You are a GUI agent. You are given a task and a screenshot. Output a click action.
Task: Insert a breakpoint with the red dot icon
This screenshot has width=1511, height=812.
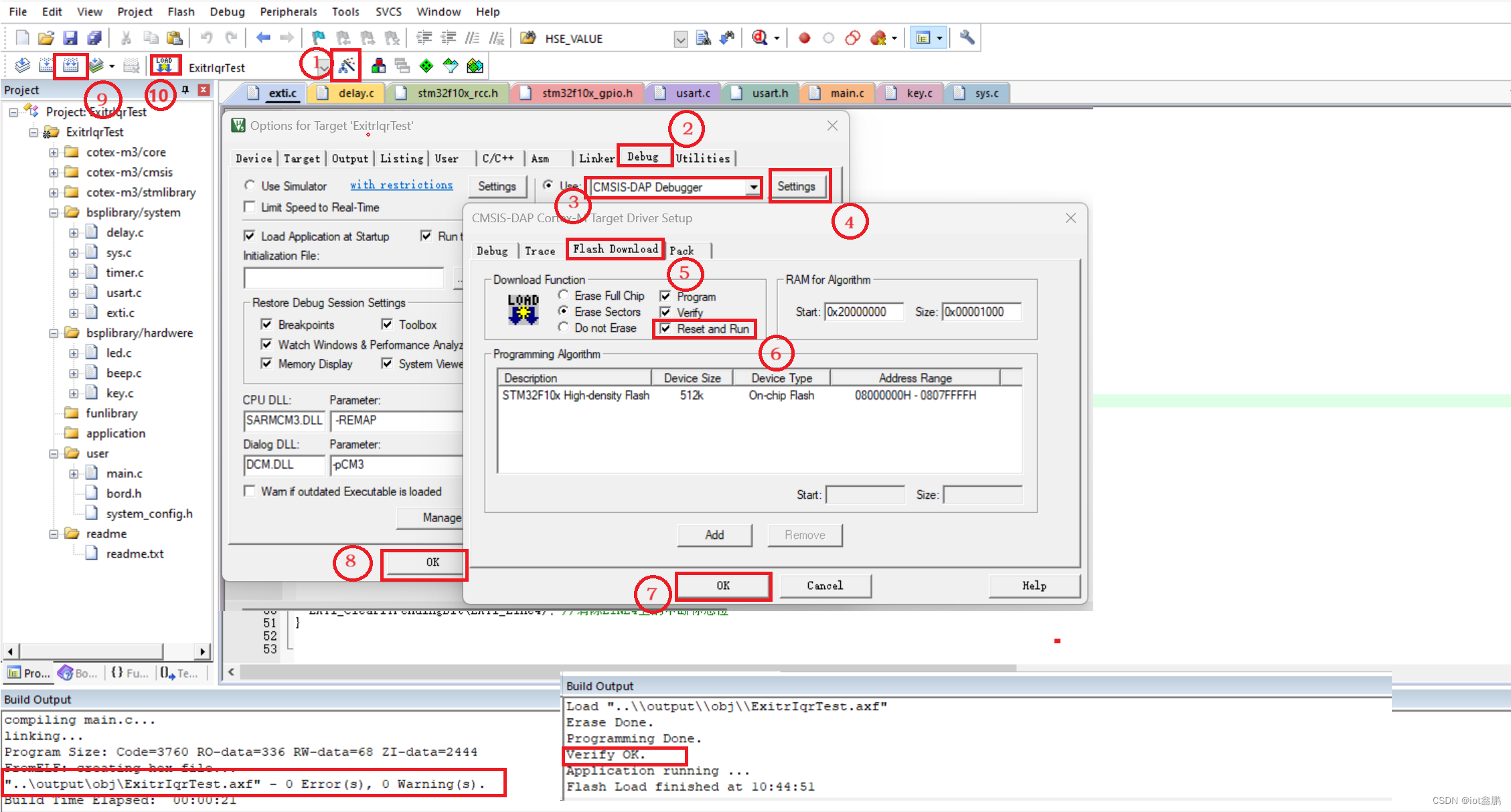tap(805, 38)
